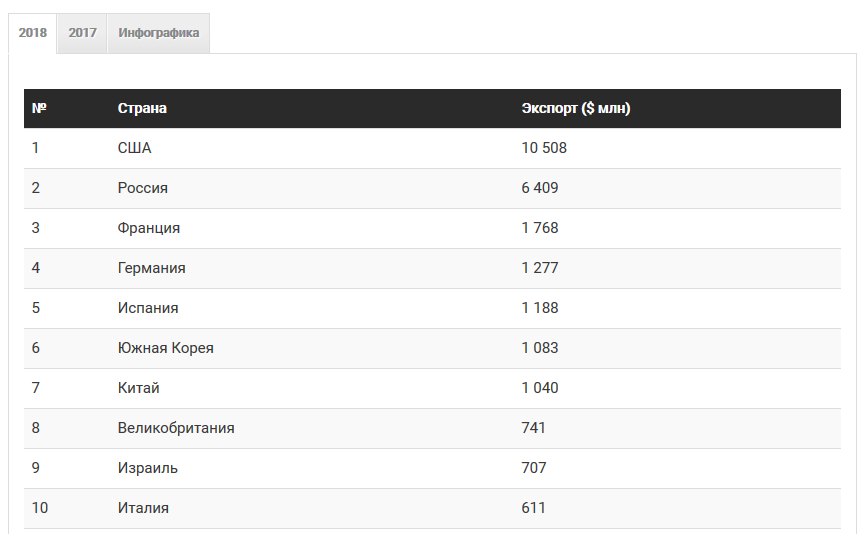Click the export value 1 768
Screen dimensions: 868x534
540,228
